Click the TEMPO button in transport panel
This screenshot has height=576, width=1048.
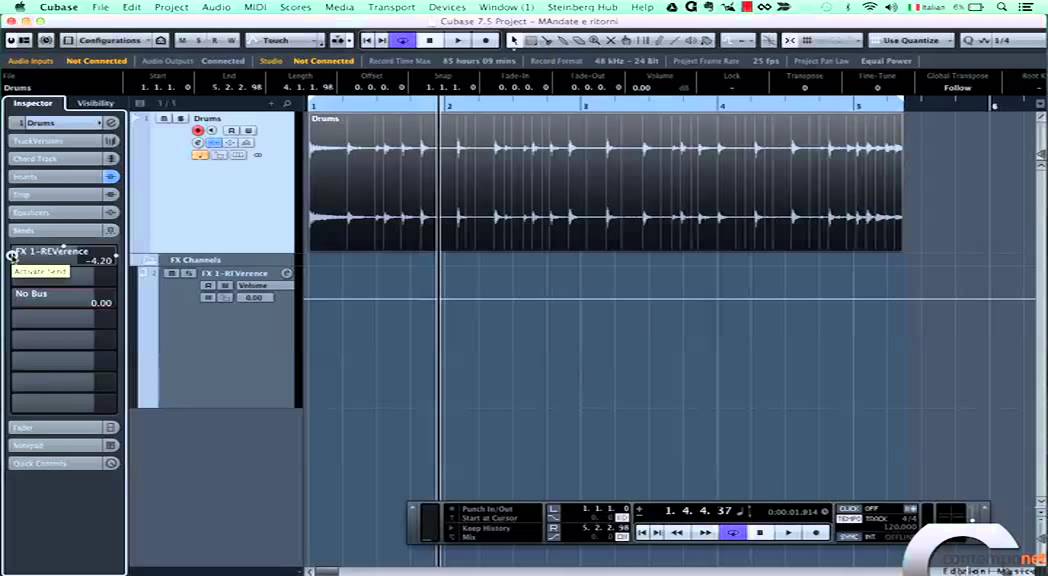[x=849, y=519]
